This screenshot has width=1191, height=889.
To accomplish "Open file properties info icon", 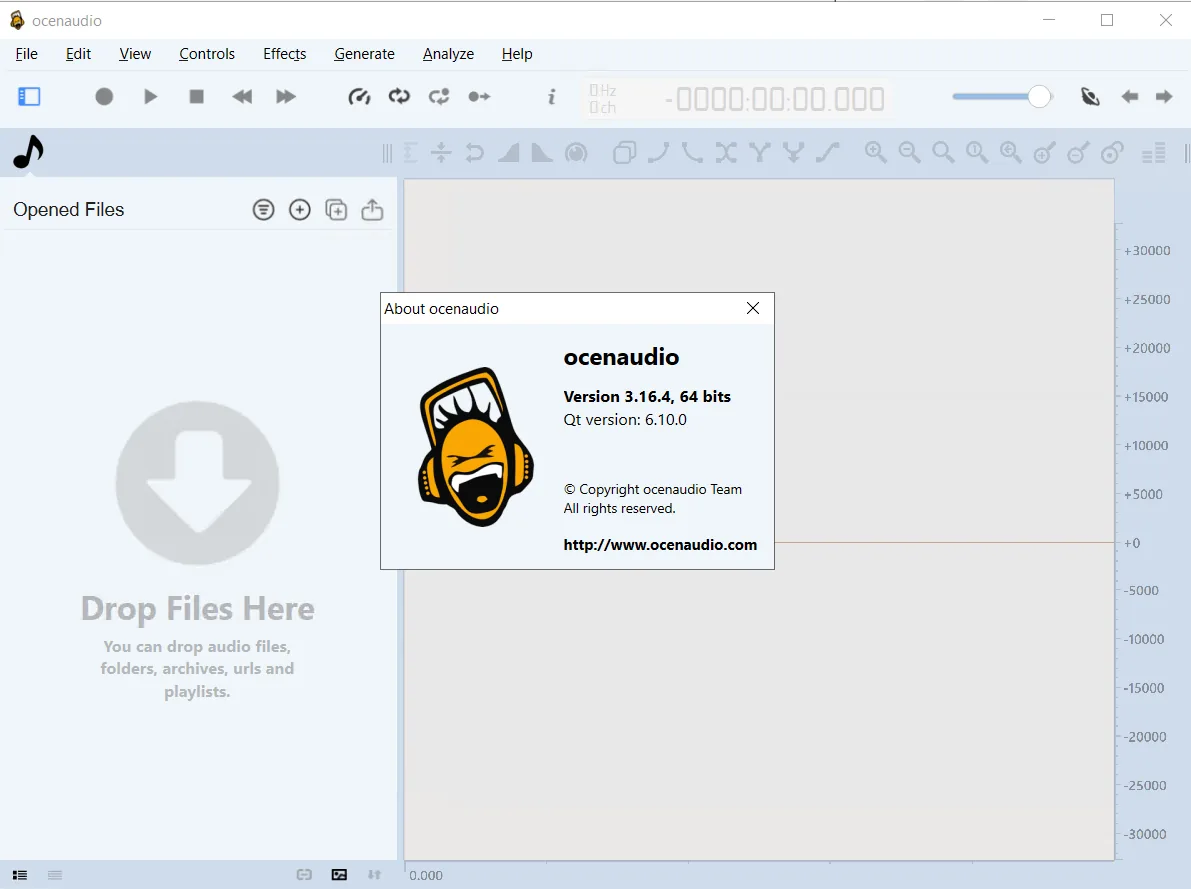I will (x=551, y=96).
